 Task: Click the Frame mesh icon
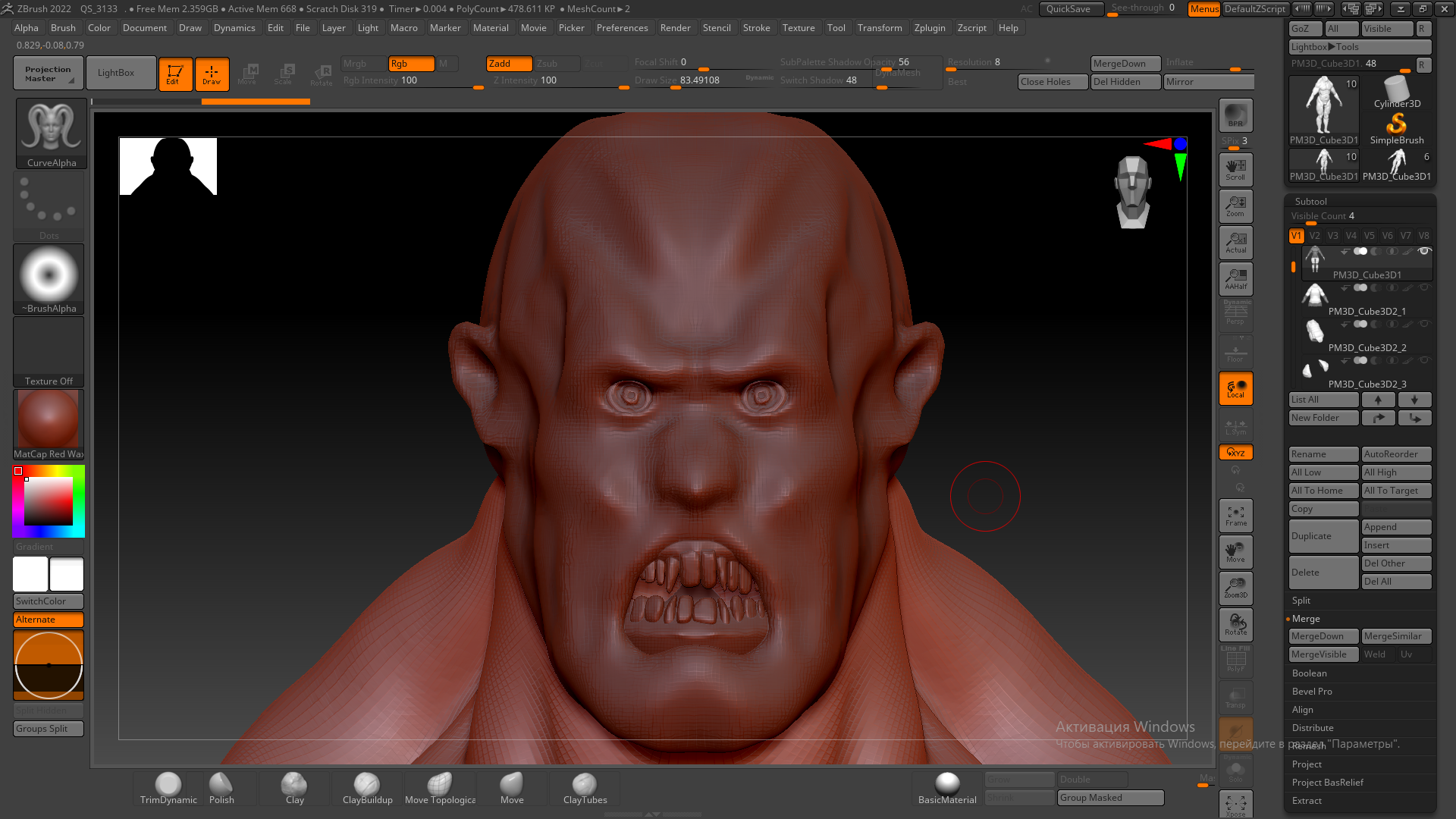coord(1235,516)
